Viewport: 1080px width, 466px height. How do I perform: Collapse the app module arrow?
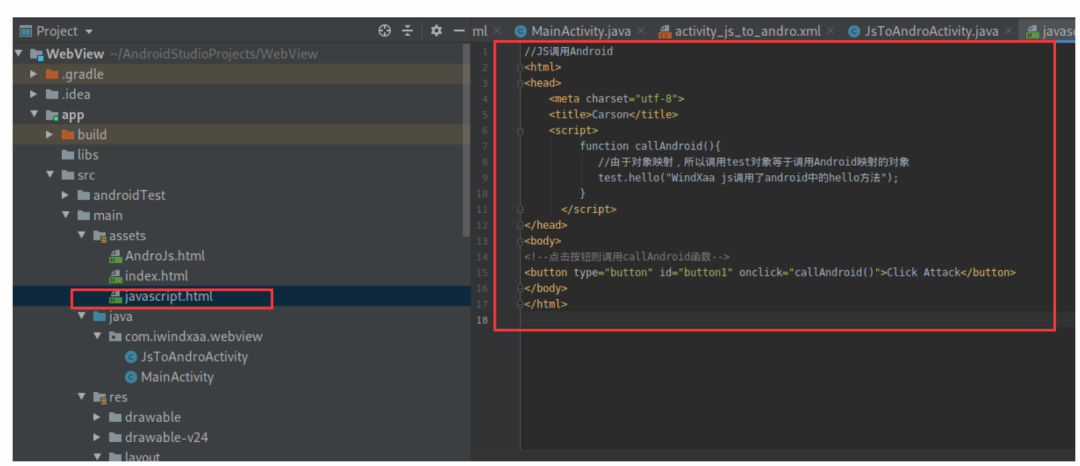coord(34,114)
